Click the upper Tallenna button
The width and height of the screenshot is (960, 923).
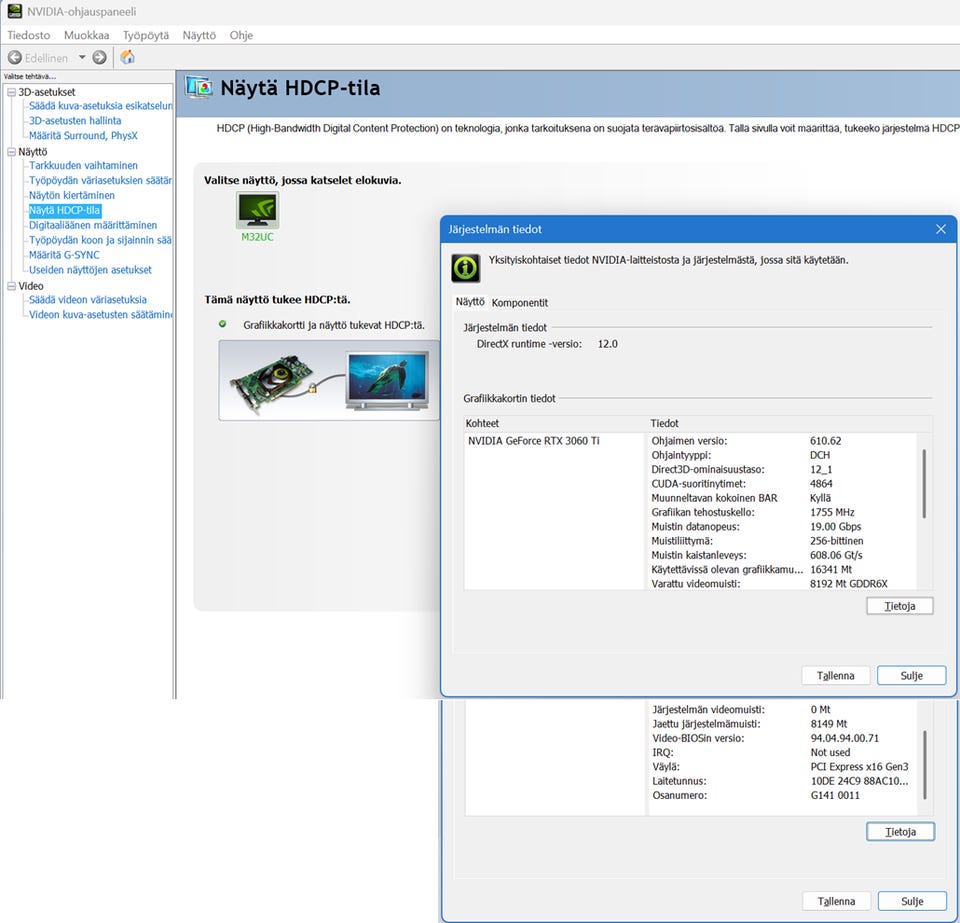click(836, 676)
